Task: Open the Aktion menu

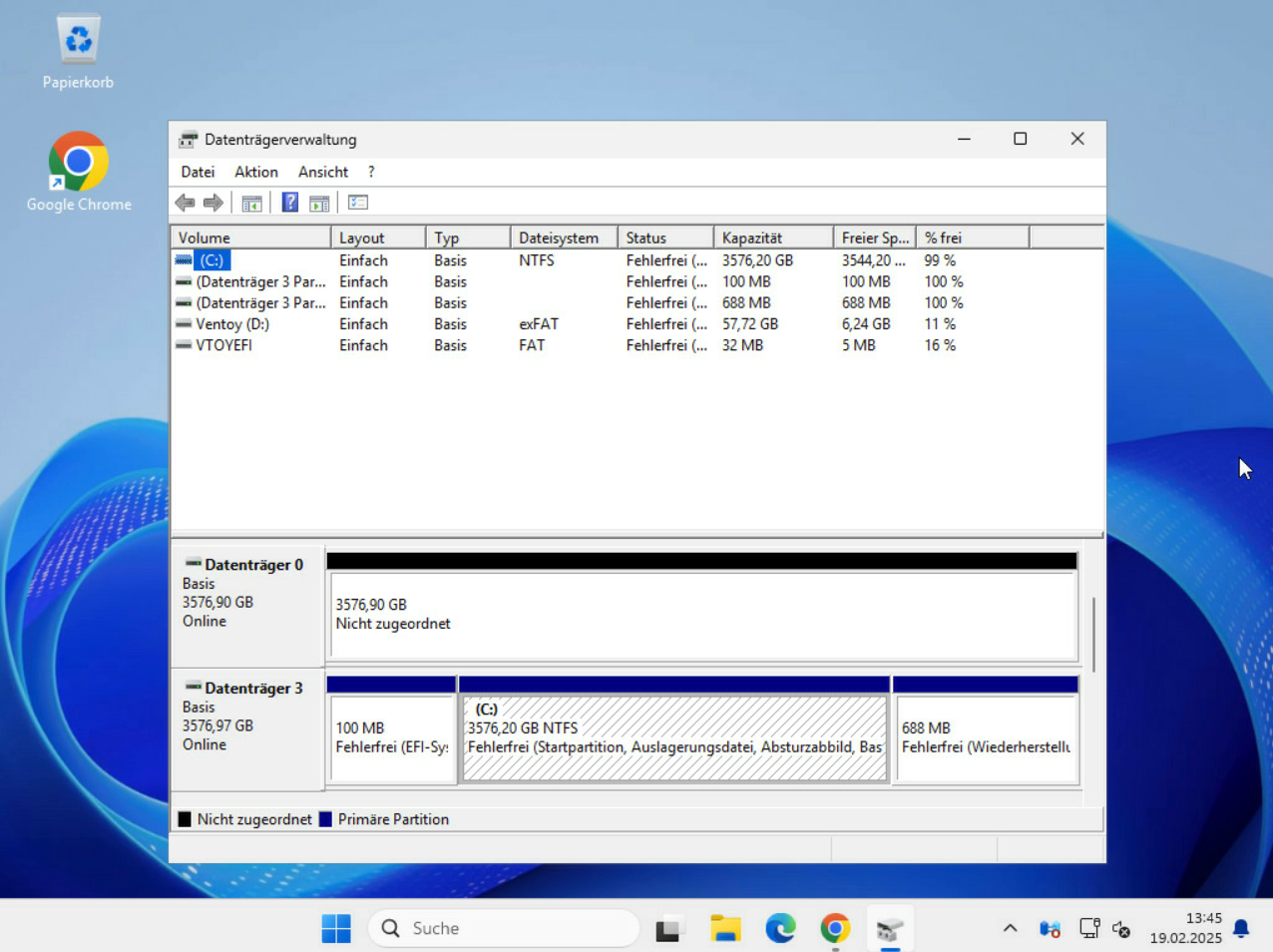Action: pyautogui.click(x=256, y=172)
